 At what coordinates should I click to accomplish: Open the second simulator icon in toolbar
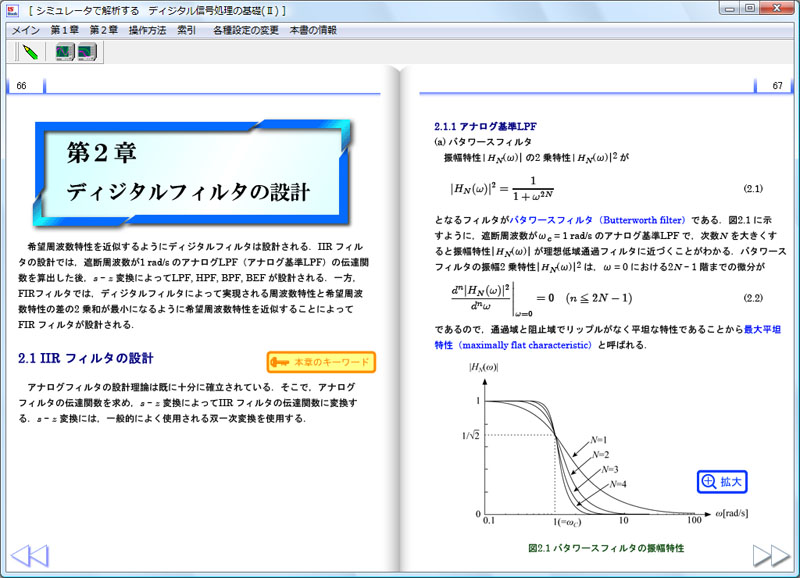(87, 52)
